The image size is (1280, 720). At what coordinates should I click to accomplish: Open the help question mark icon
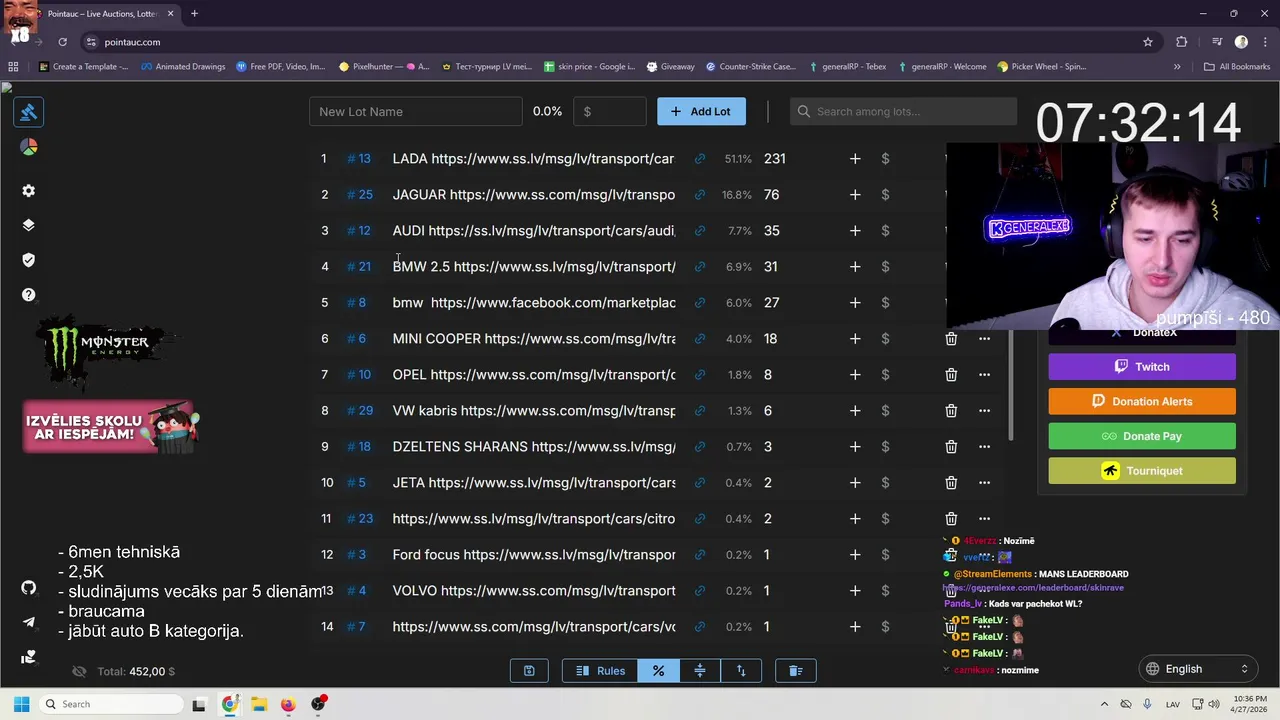tap(29, 295)
